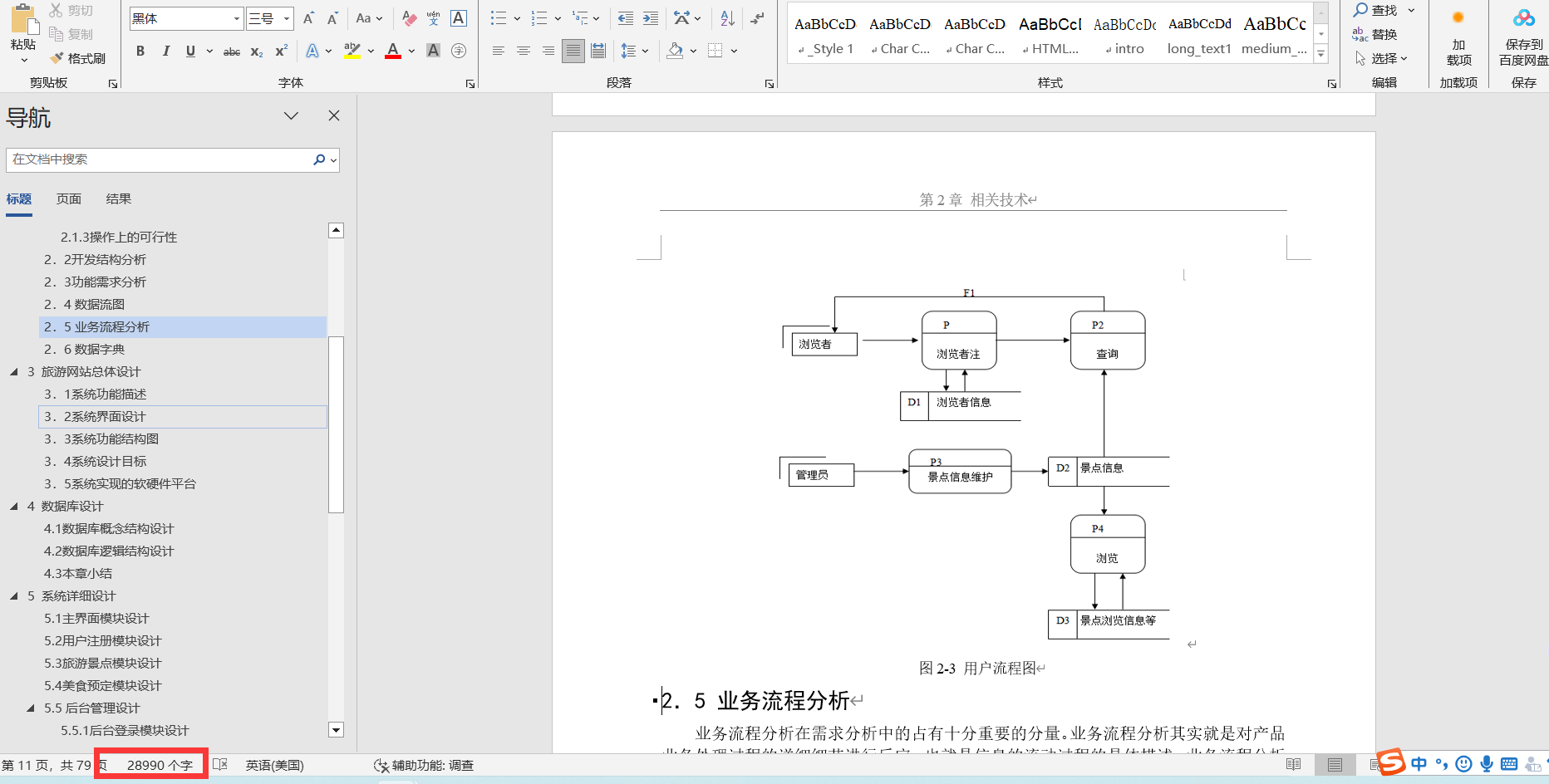Image resolution: width=1549 pixels, height=784 pixels.
Task: Click the word count '28990 个字'
Action: point(160,765)
